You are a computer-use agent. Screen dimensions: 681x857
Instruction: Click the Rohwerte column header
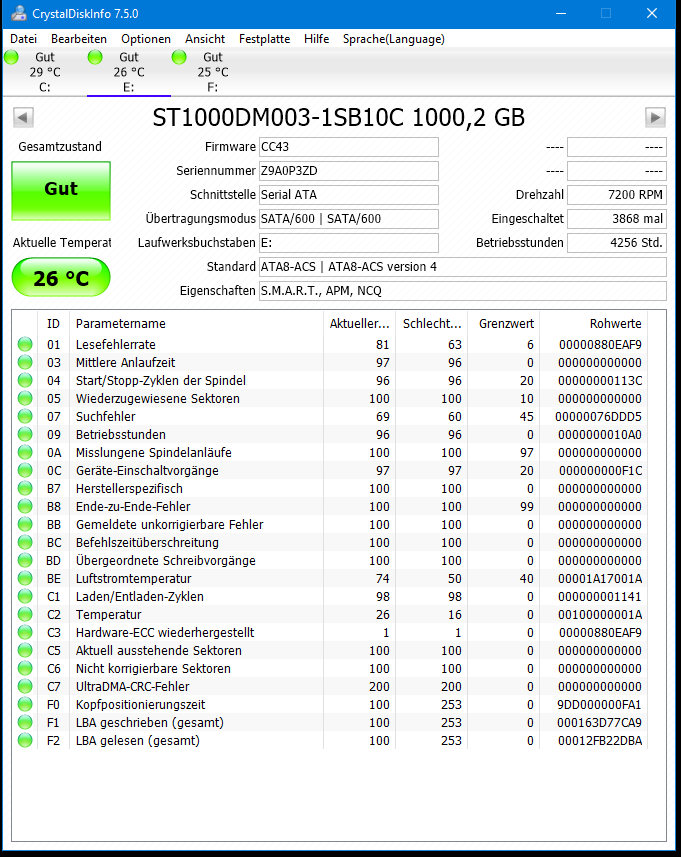(x=594, y=324)
